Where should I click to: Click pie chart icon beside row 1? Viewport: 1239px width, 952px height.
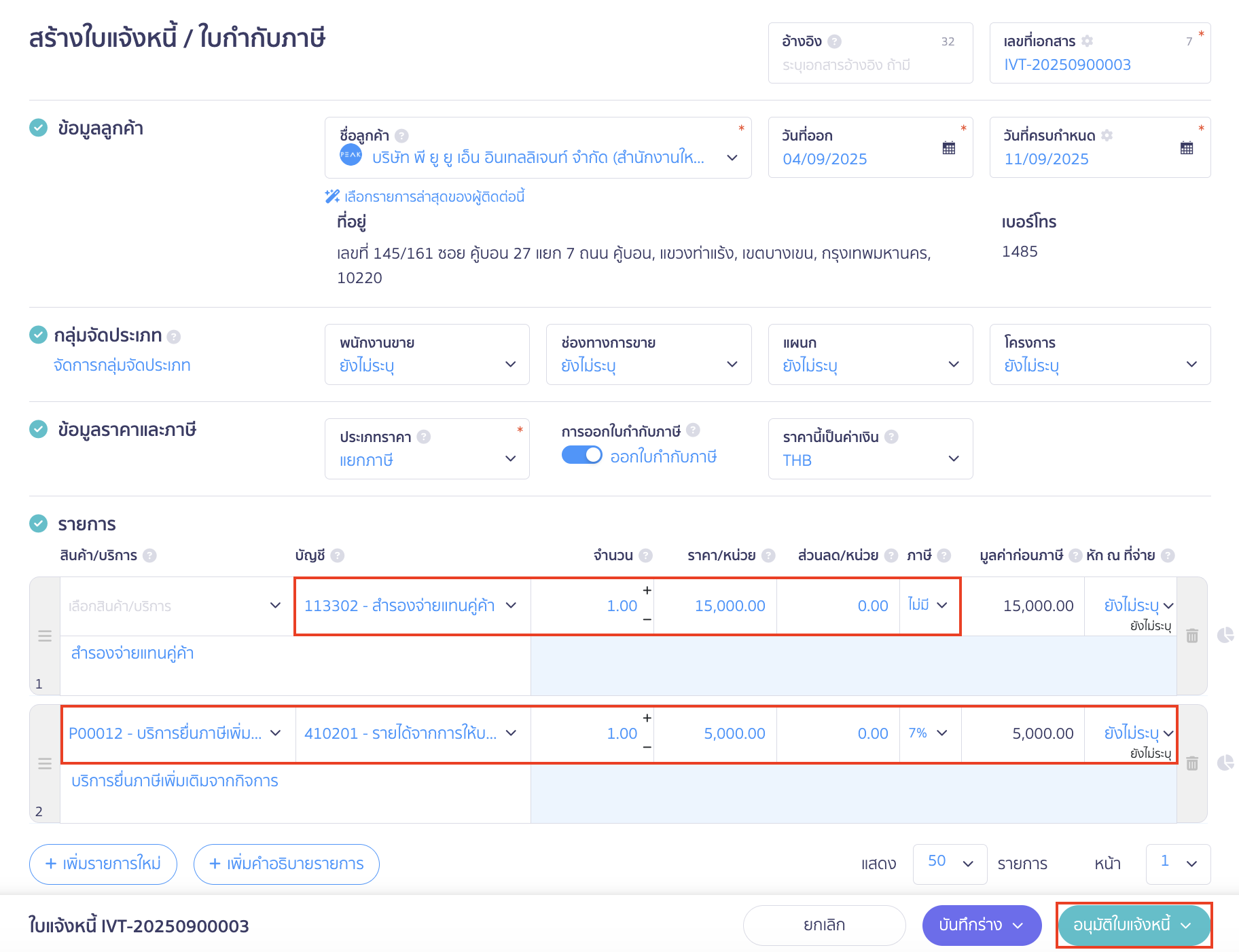[1225, 636]
